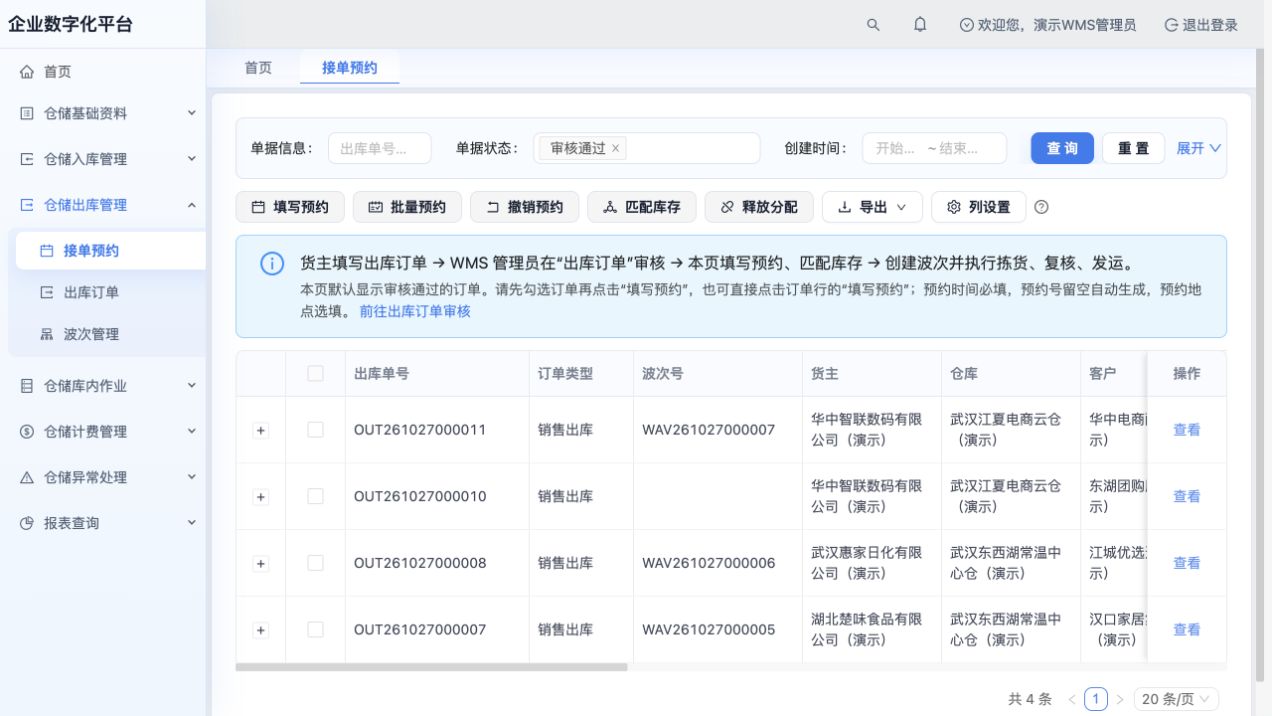The width and height of the screenshot is (1272, 716).
Task: Click the 出库订单 submenu icon
Action: point(47,292)
